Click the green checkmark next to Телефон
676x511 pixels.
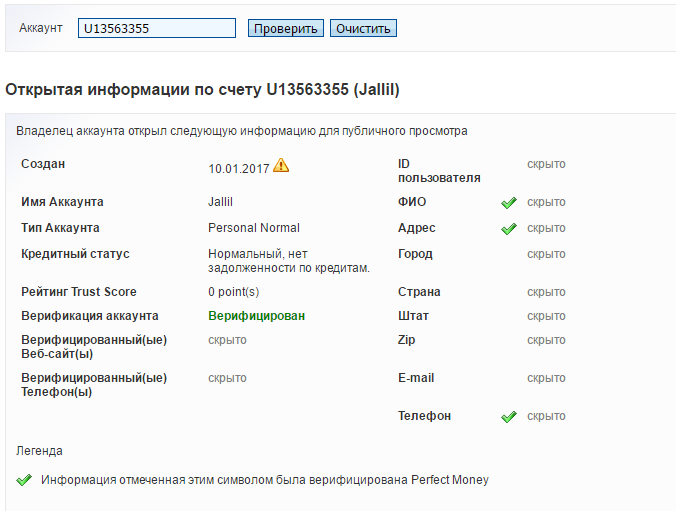(x=509, y=417)
